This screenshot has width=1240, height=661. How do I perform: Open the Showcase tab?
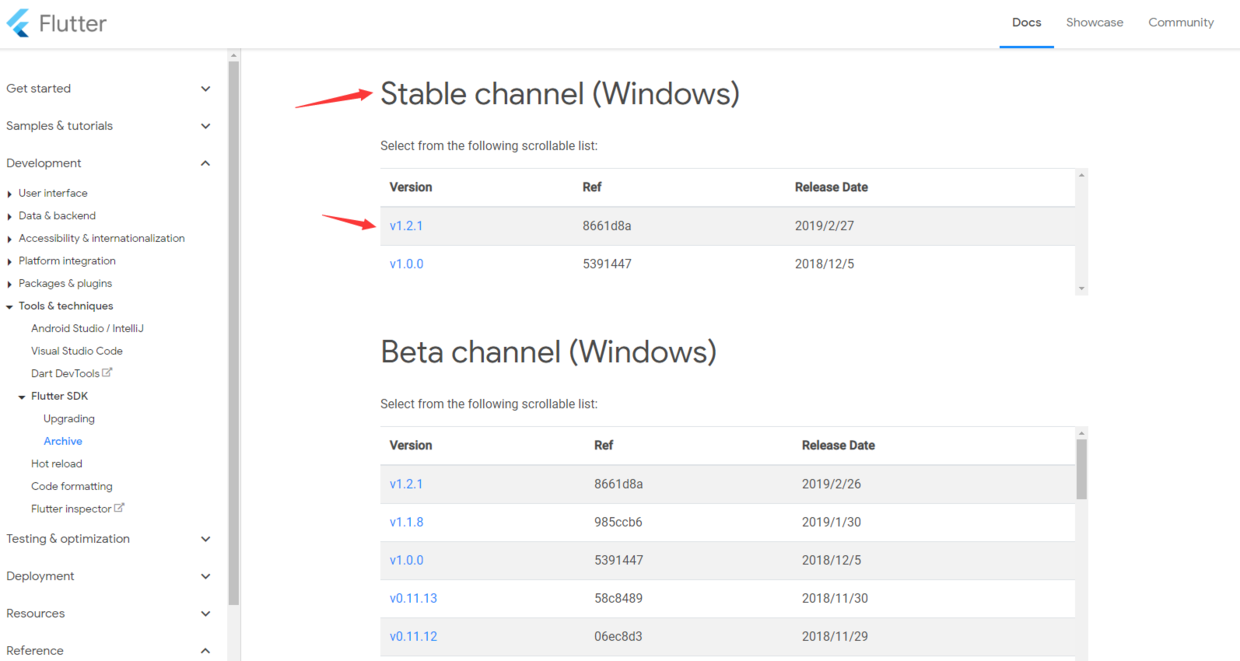1094,23
